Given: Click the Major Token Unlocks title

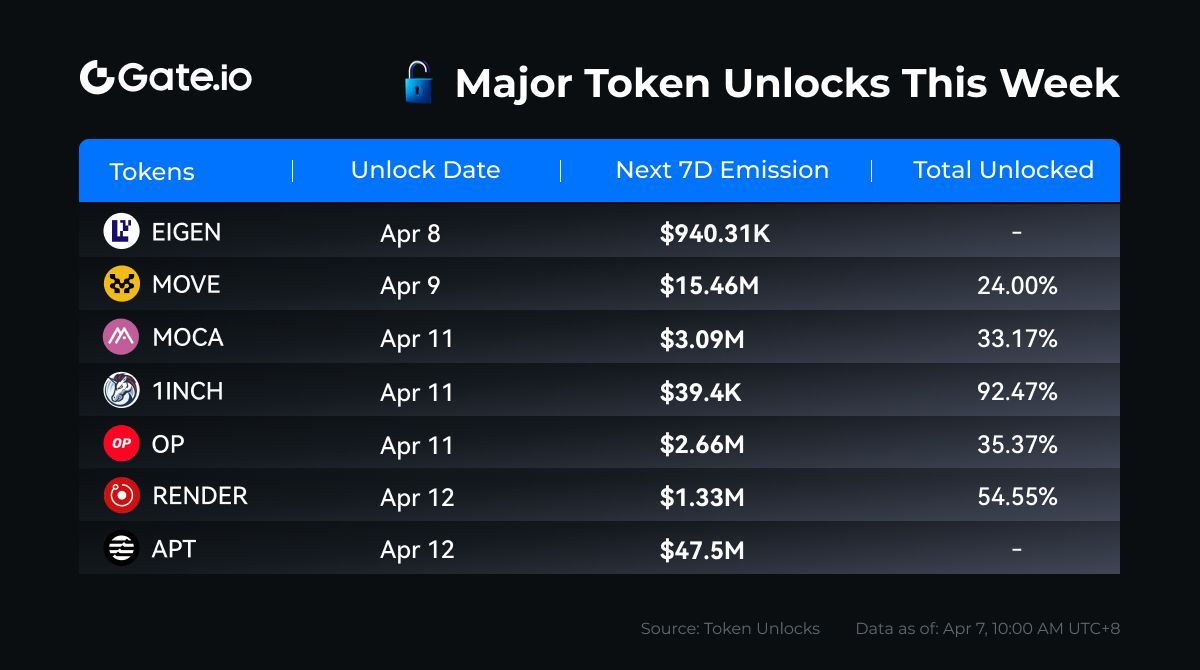Looking at the screenshot, I should (787, 83).
